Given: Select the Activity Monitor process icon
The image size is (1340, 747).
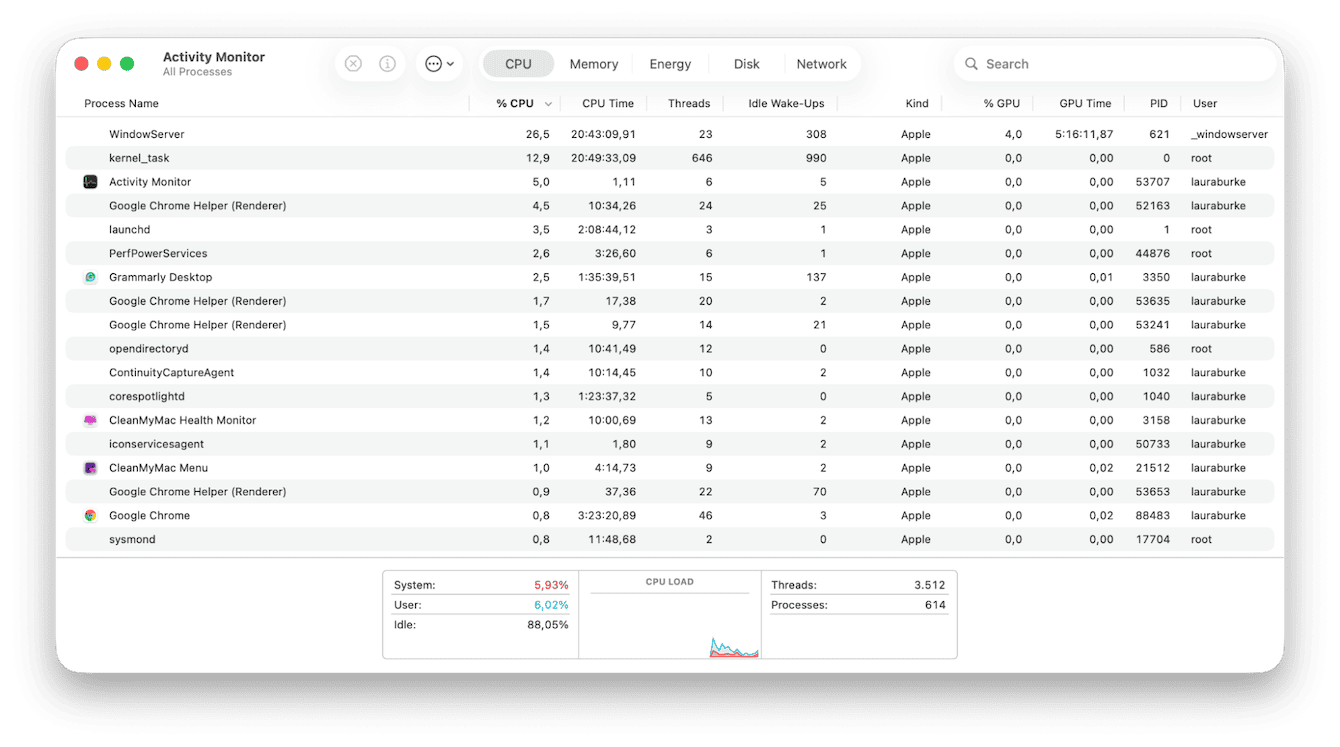Looking at the screenshot, I should (x=90, y=181).
